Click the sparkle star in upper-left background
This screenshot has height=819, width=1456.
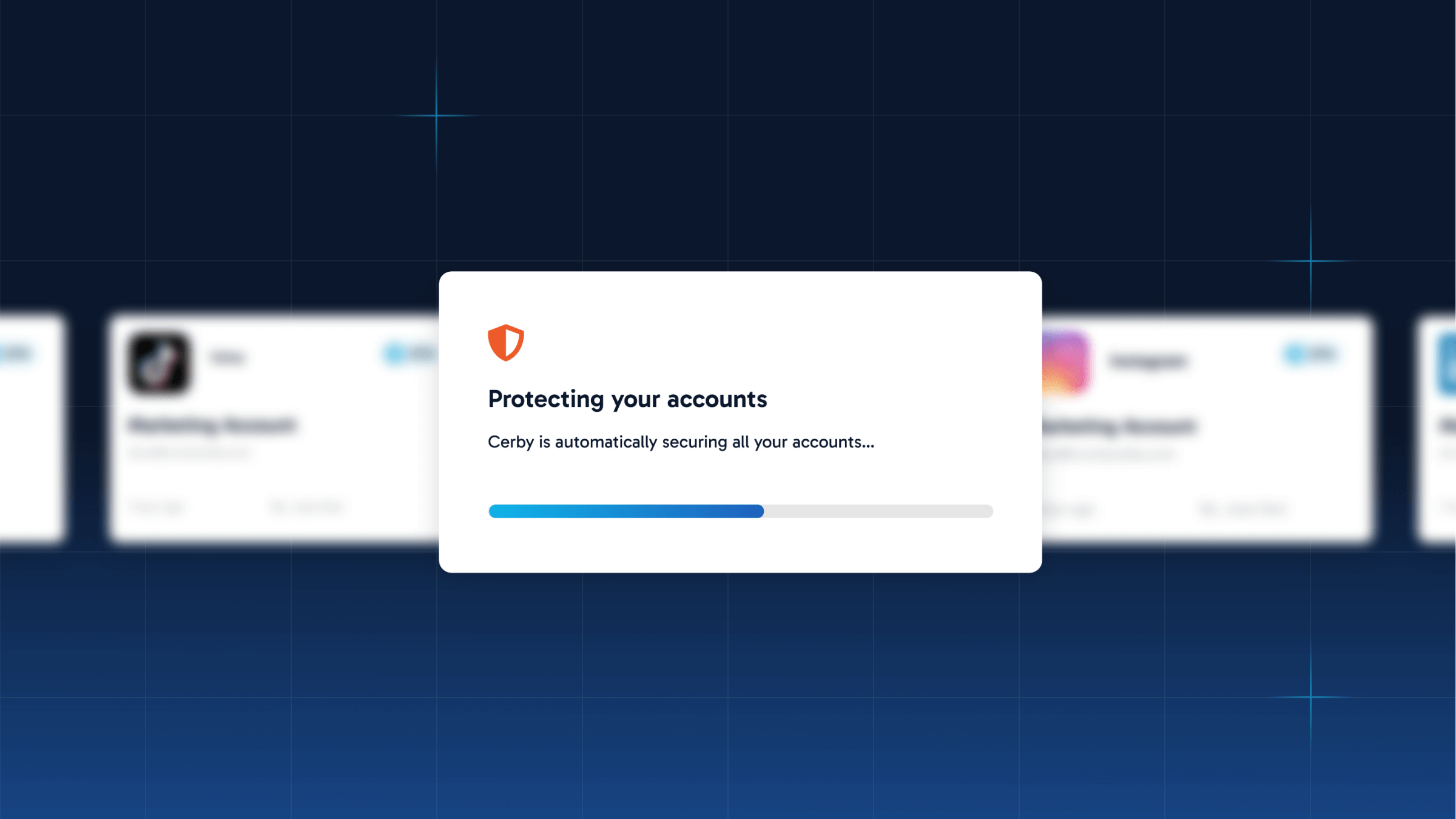pyautogui.click(x=436, y=115)
